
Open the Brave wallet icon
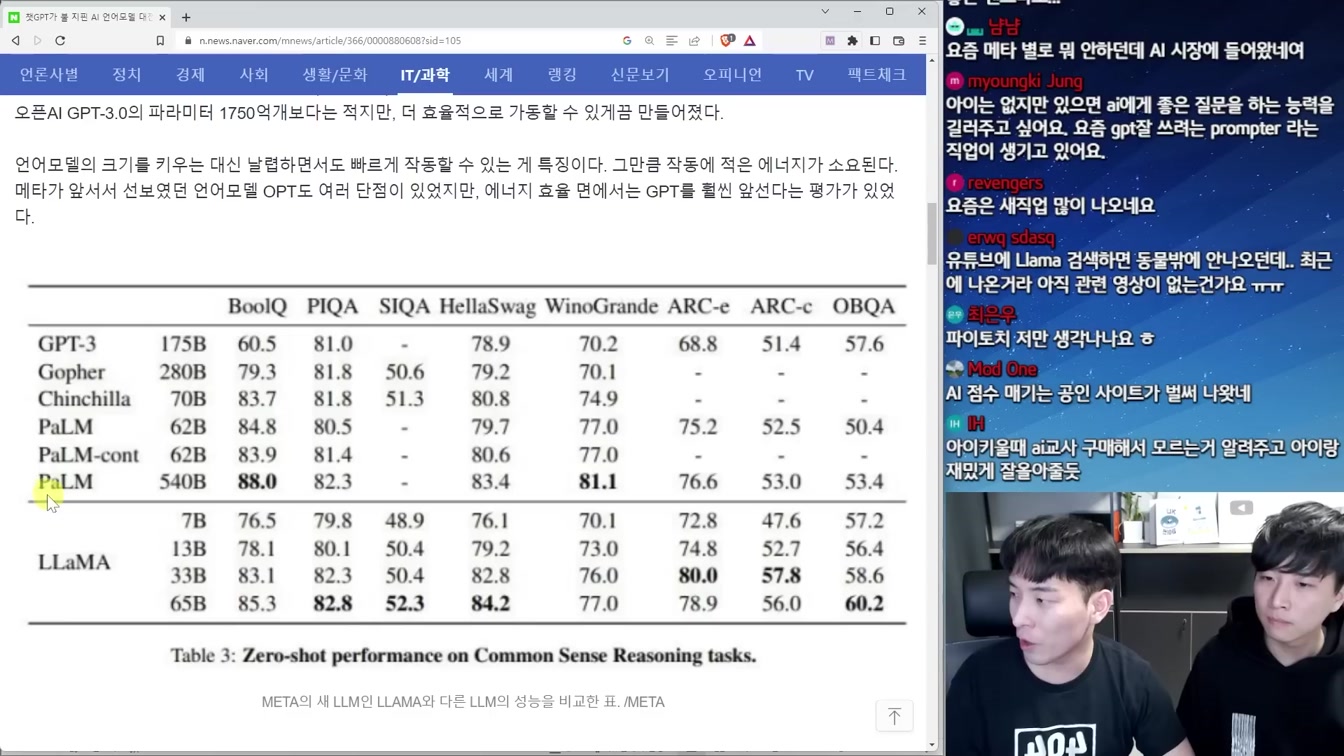pyautogui.click(x=898, y=41)
